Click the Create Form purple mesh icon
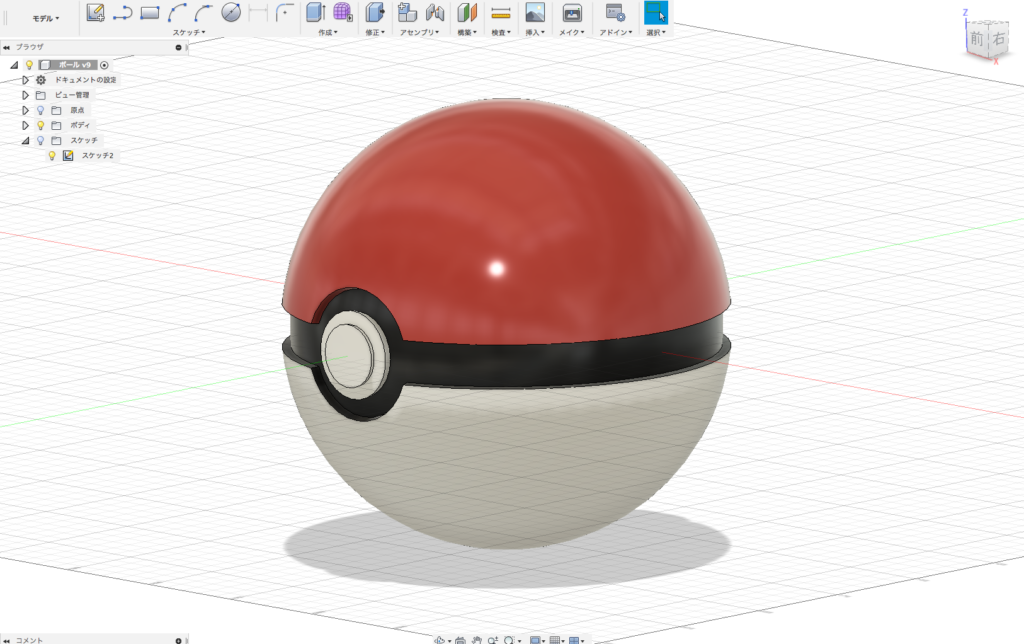The image size is (1024, 644). point(342,13)
